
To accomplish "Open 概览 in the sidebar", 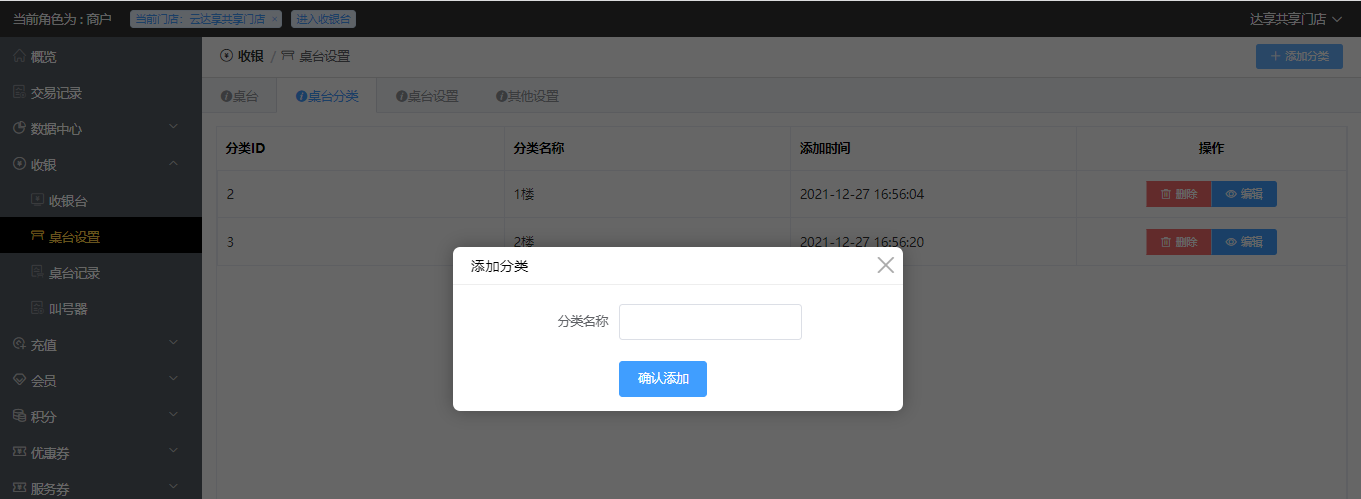I will (101, 56).
